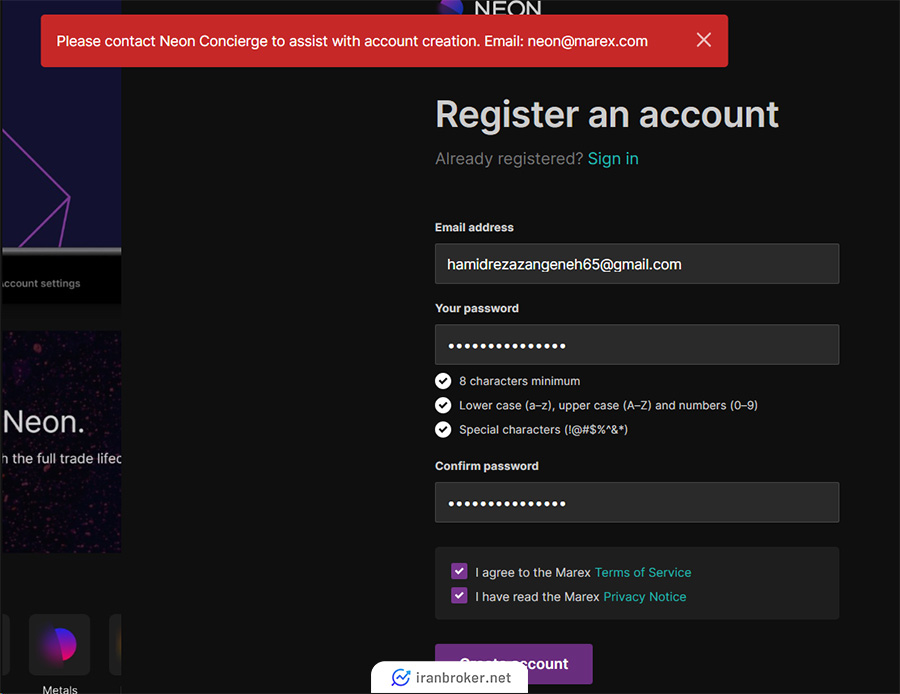
Task: Click the Special characters check icon
Action: click(x=443, y=429)
